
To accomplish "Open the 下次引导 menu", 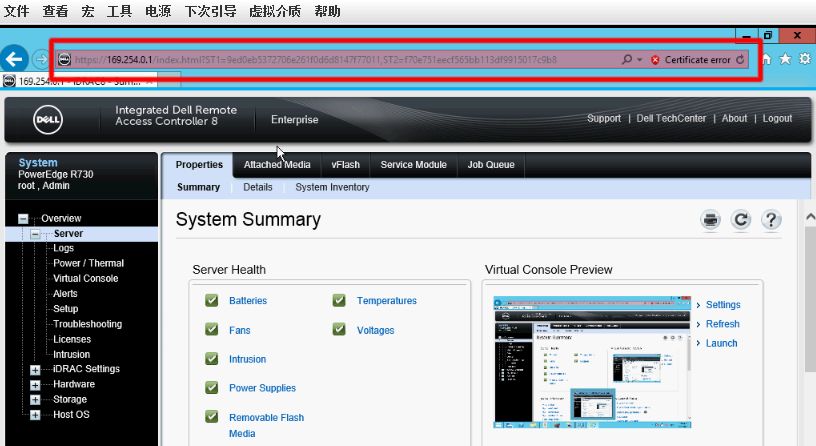I will point(210,11).
